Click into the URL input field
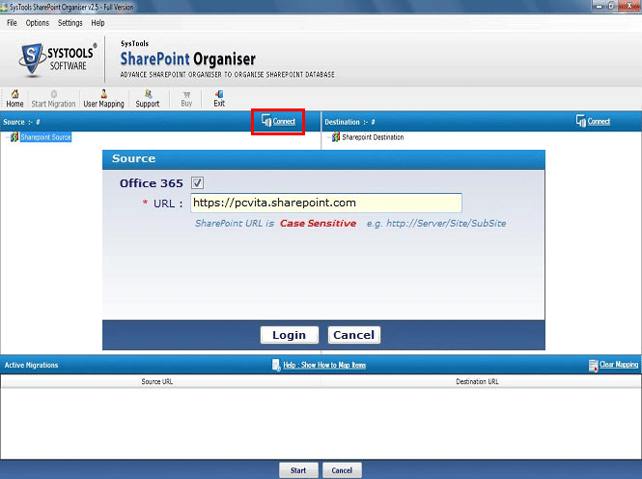 pos(326,203)
